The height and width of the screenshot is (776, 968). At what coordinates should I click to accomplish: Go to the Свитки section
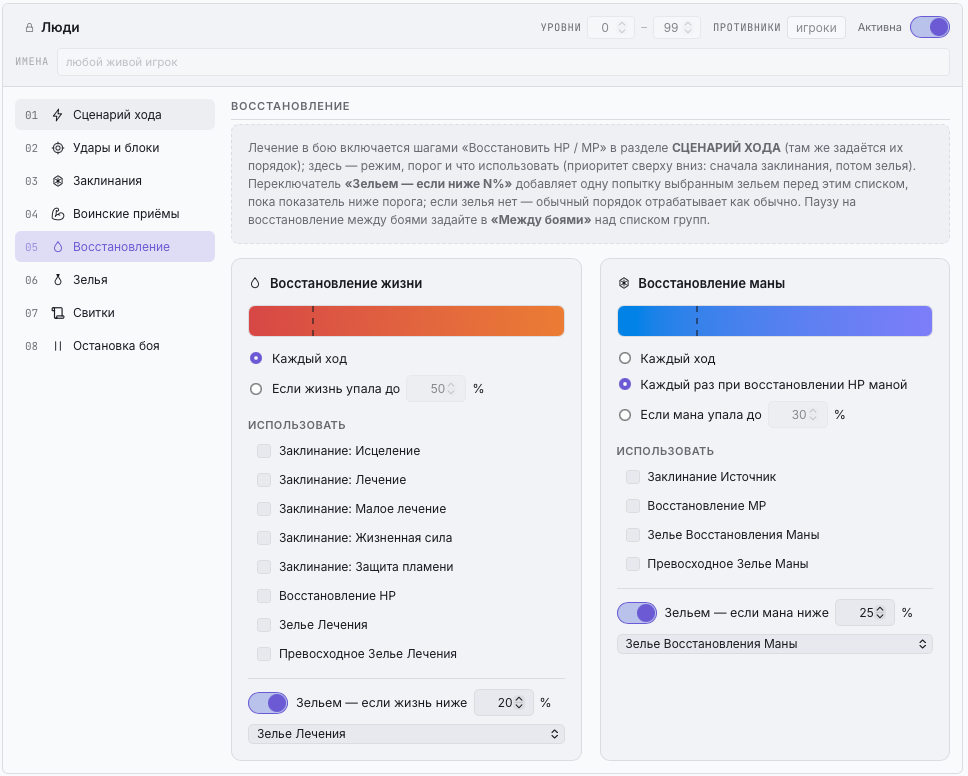tap(115, 313)
